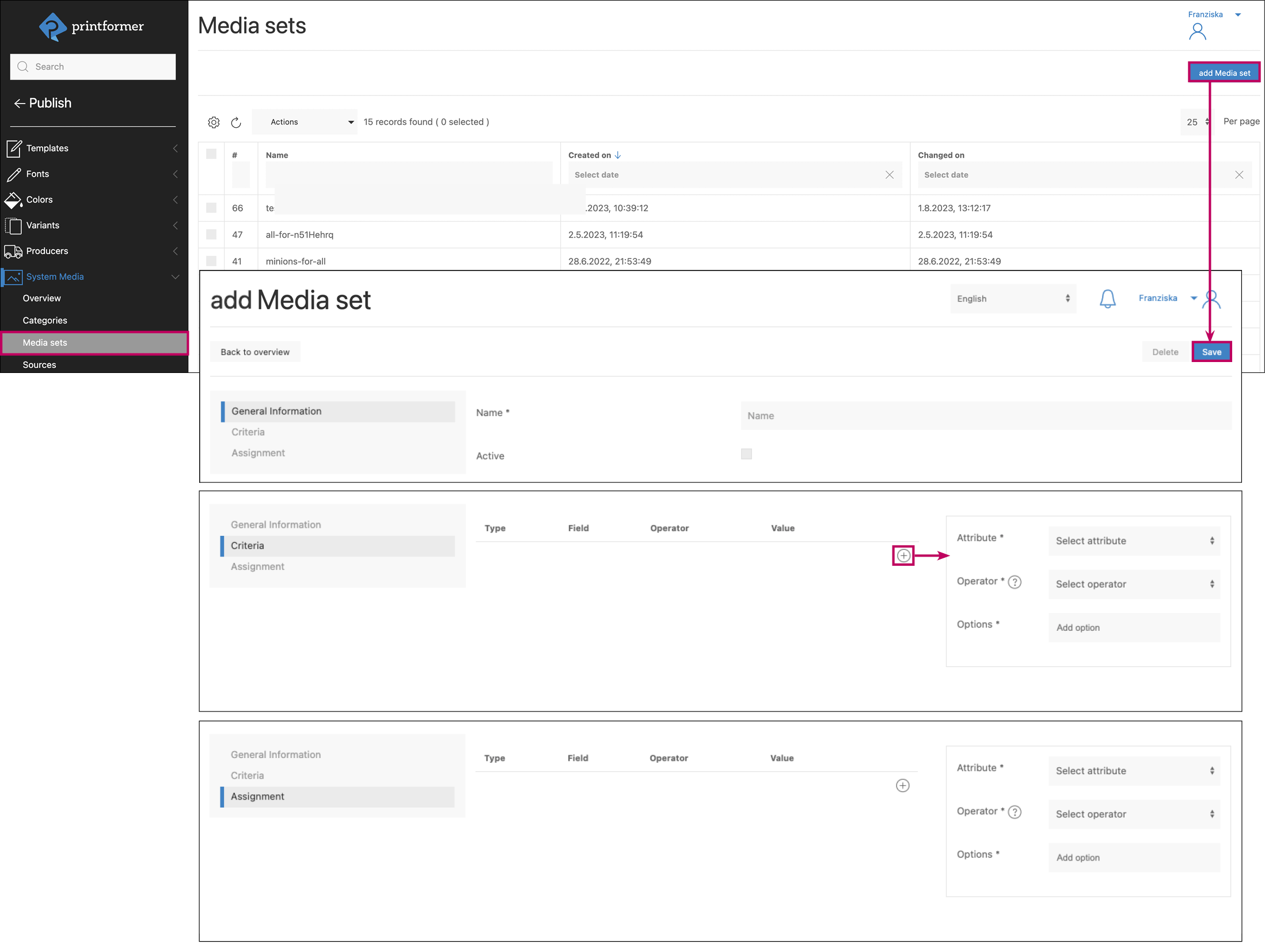
Task: Select the all-for-n51Hehrq row checkbox
Action: tap(211, 235)
